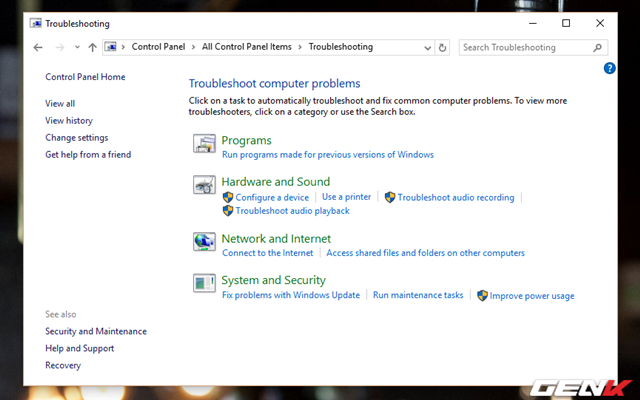Image resolution: width=640 pixels, height=400 pixels.
Task: Open Recovery link under See also
Action: [x=63, y=365]
